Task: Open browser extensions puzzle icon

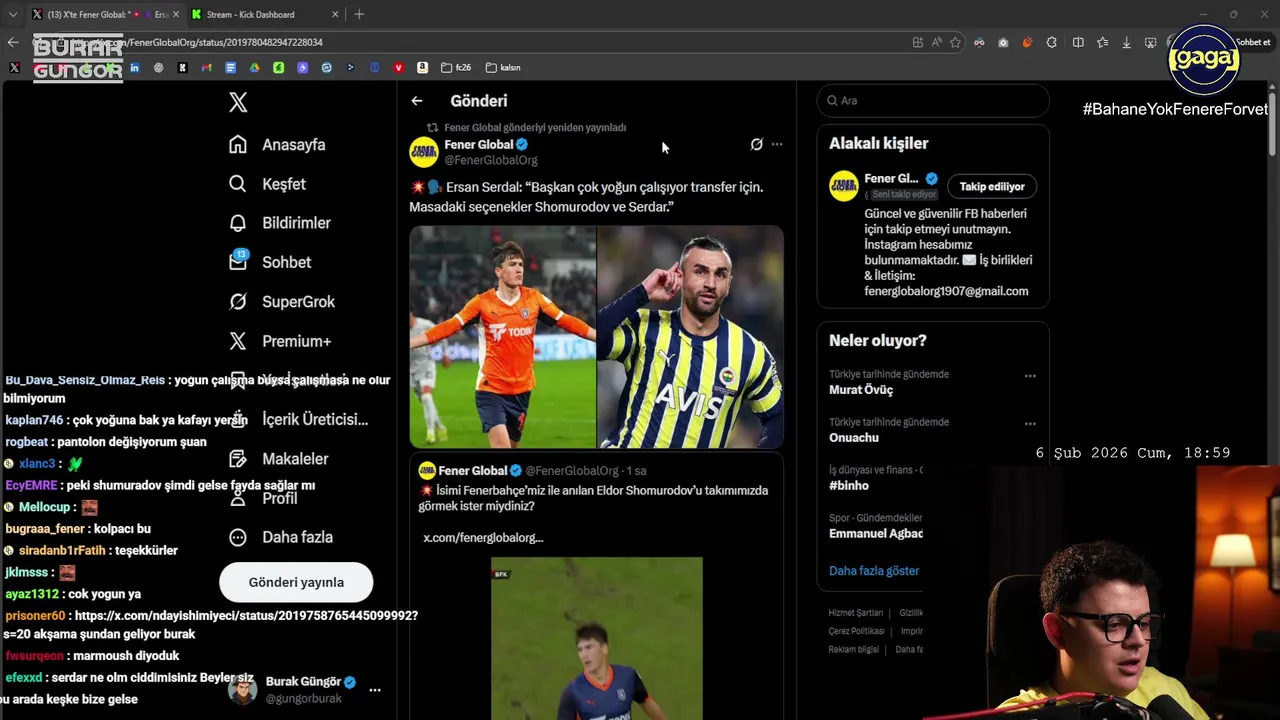Action: 1052,42
